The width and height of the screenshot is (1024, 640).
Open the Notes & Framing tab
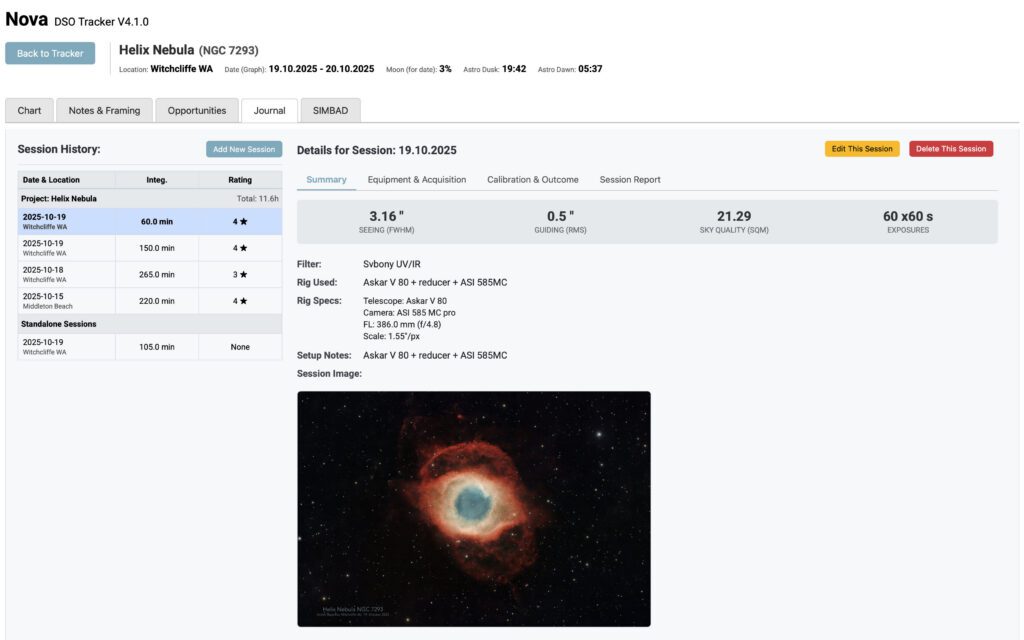103,110
